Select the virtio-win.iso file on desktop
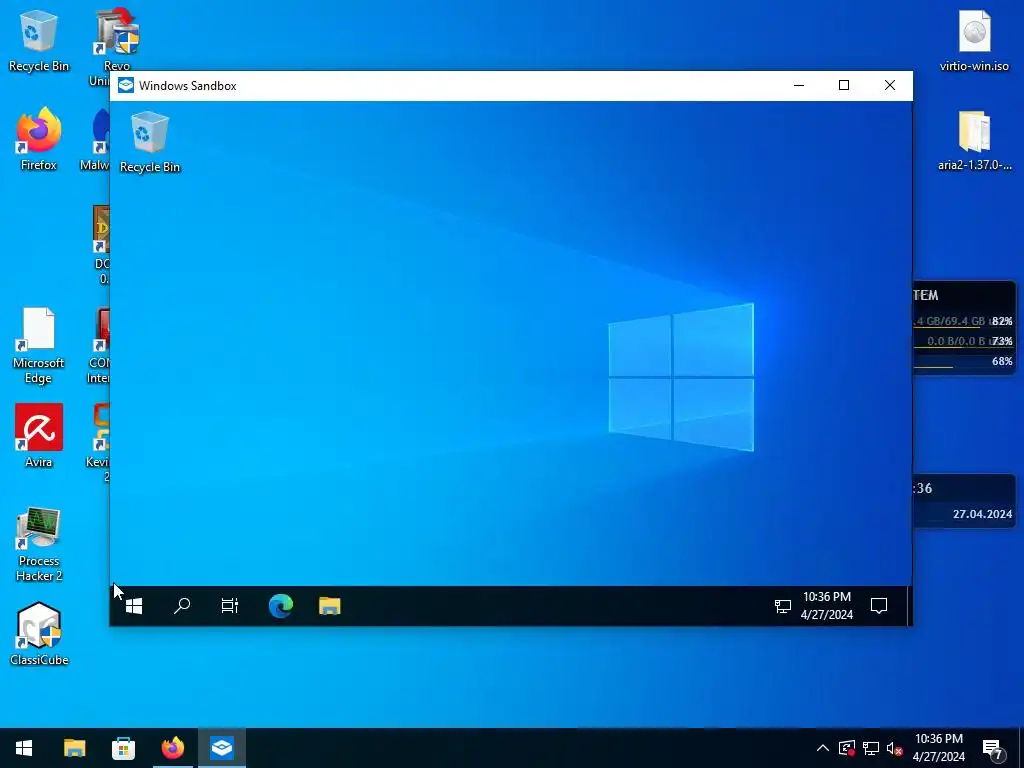Screen dimensions: 1024x768 pyautogui.click(x=974, y=40)
